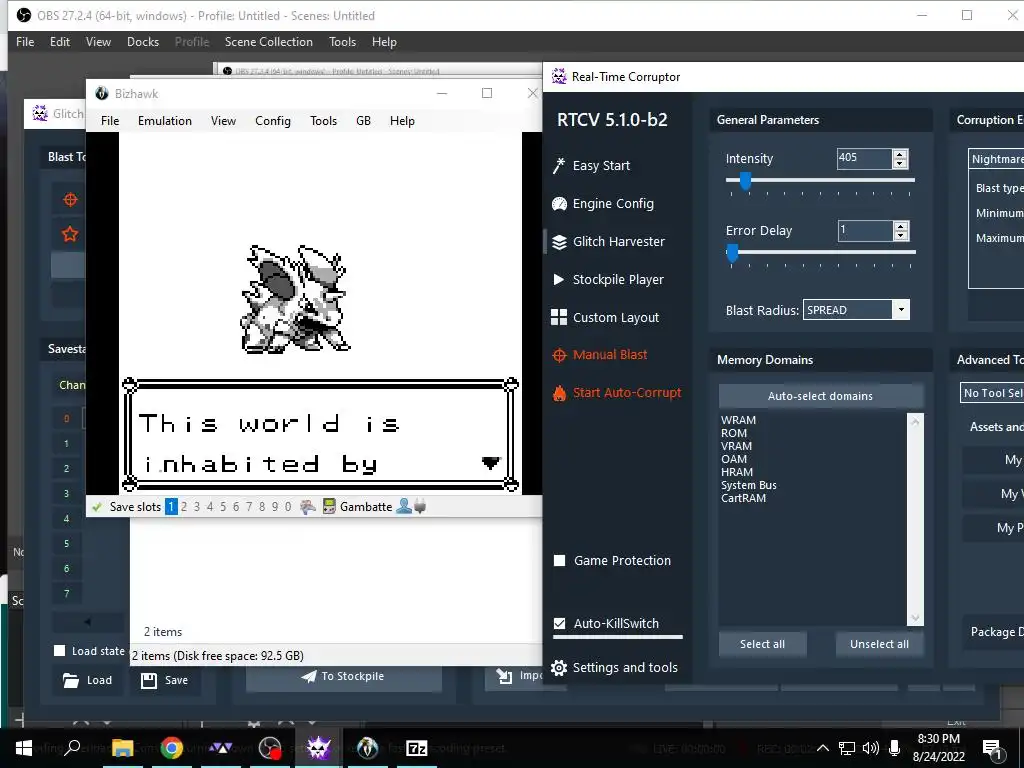The width and height of the screenshot is (1024, 768).
Task: Open Chrome from taskbar
Action: (172, 748)
